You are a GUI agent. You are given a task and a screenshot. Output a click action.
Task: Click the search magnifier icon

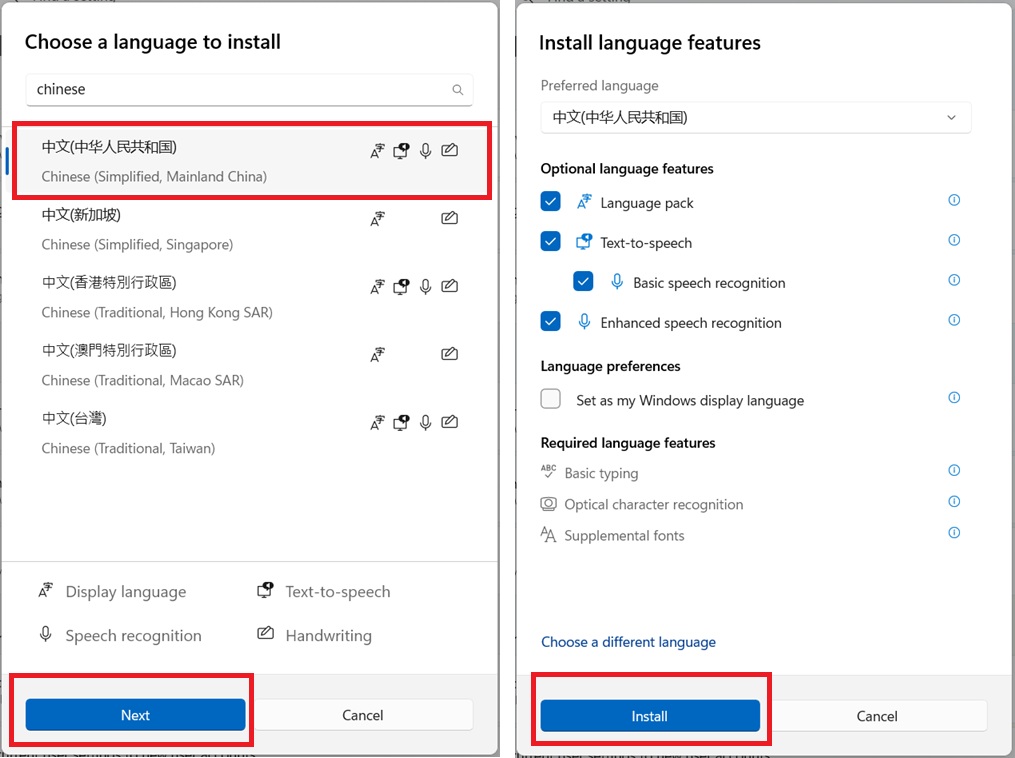[x=458, y=90]
